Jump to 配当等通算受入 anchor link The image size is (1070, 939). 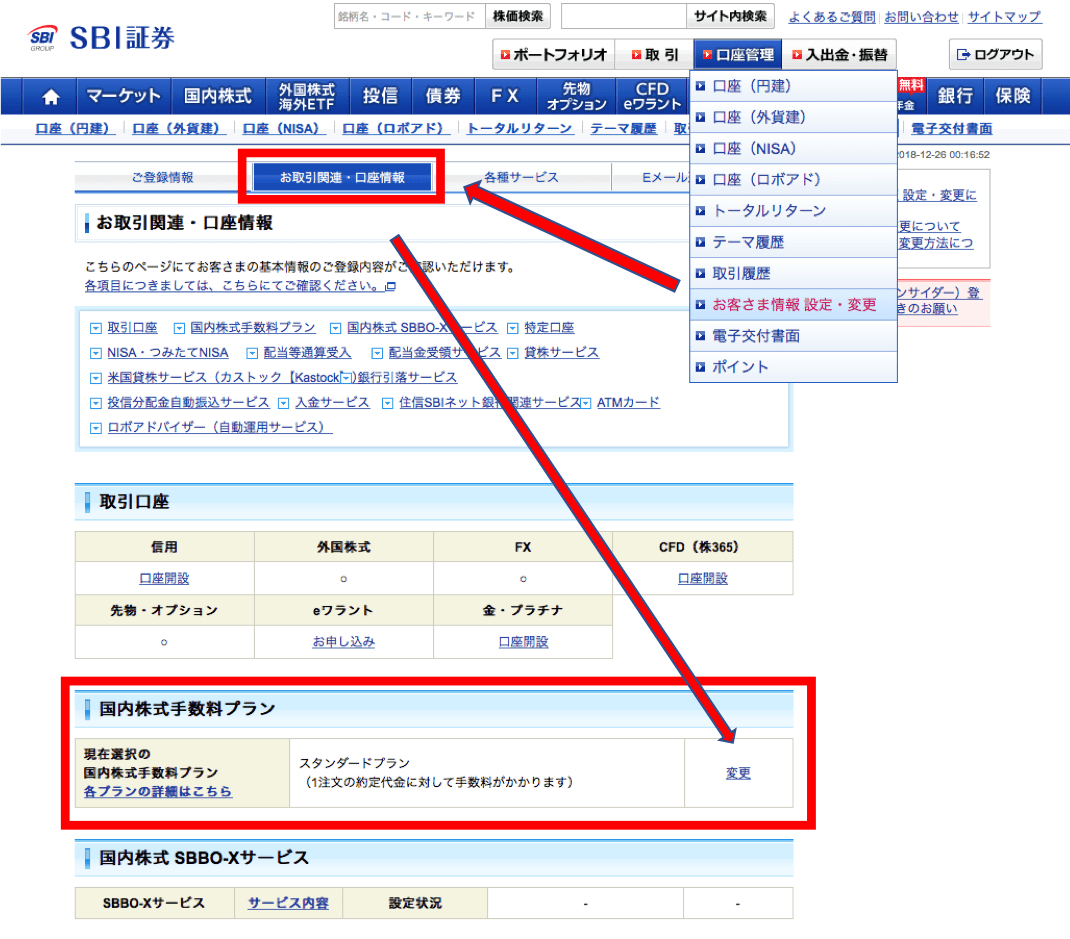click(x=307, y=353)
